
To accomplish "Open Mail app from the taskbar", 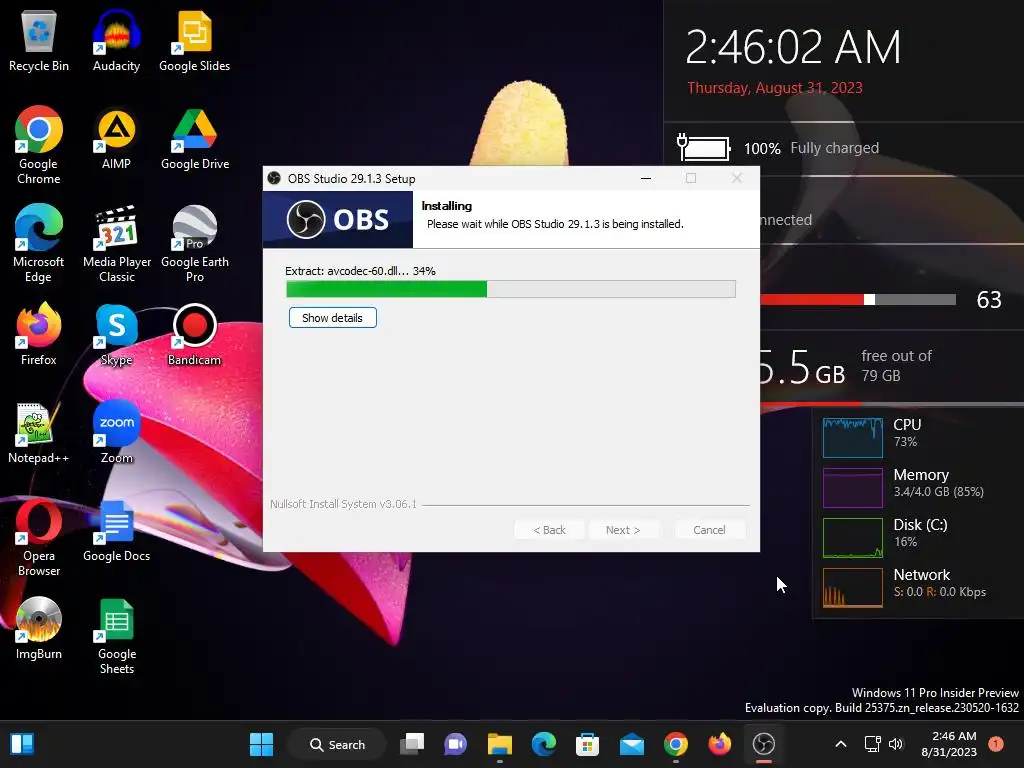I will (632, 744).
